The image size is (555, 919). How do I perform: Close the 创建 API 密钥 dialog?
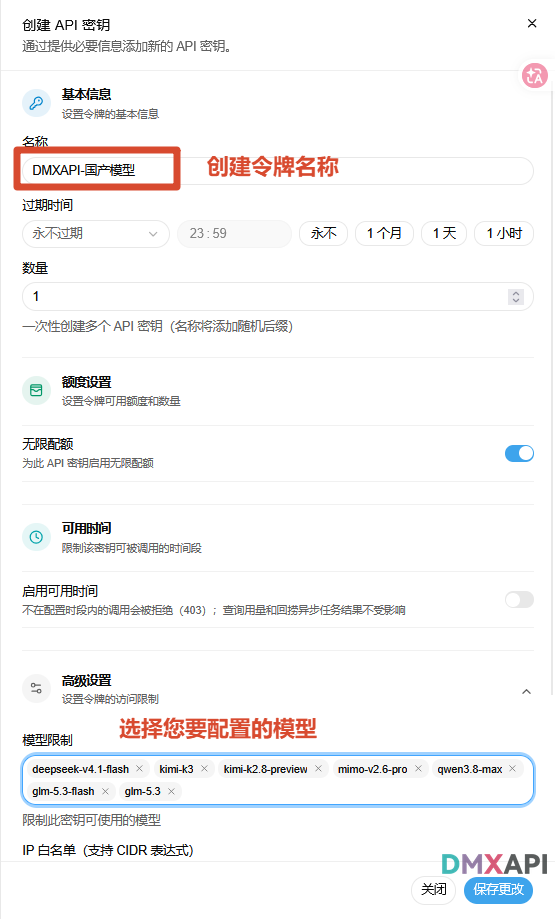coord(532,23)
